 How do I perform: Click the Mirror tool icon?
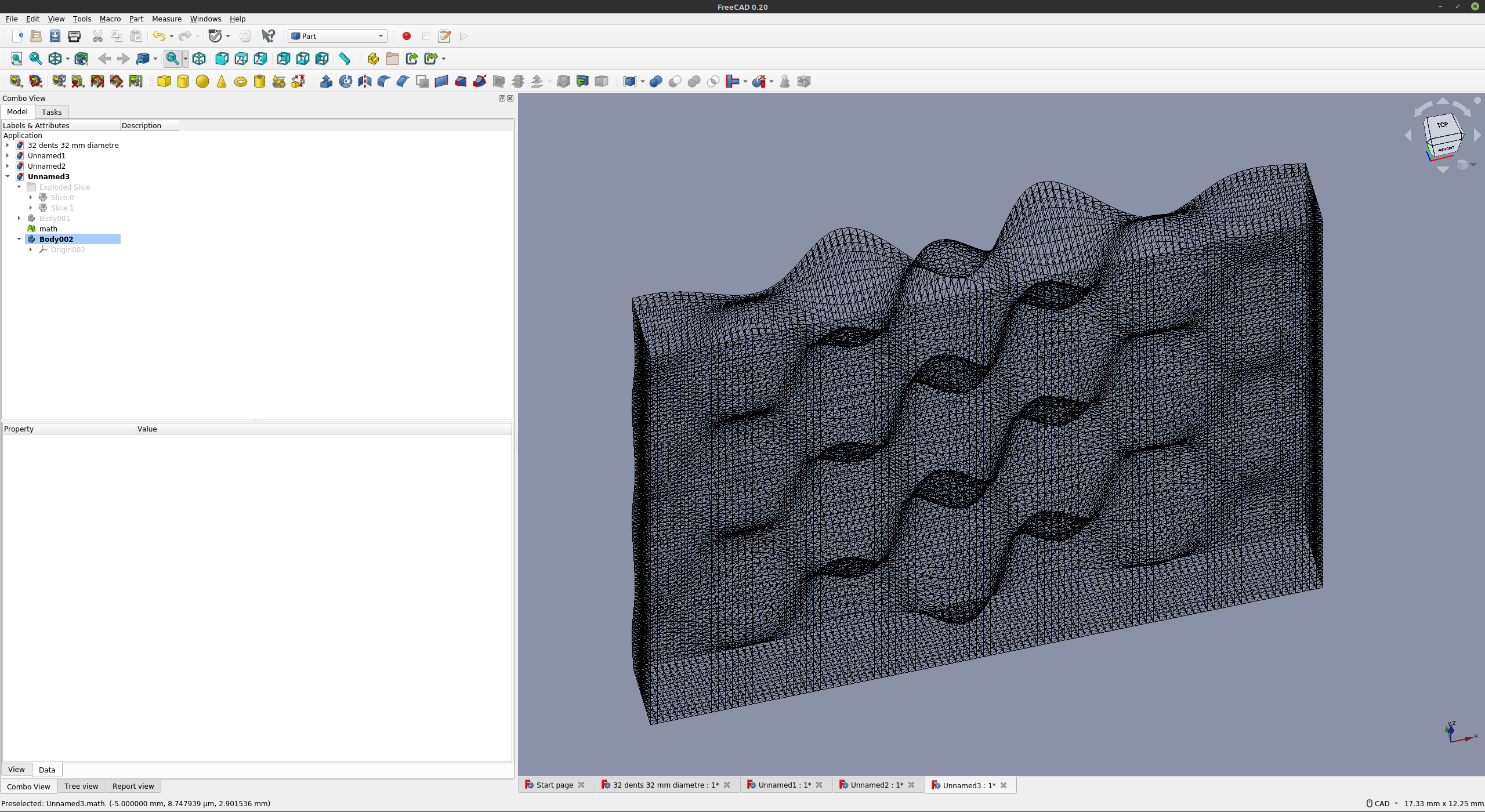point(365,81)
